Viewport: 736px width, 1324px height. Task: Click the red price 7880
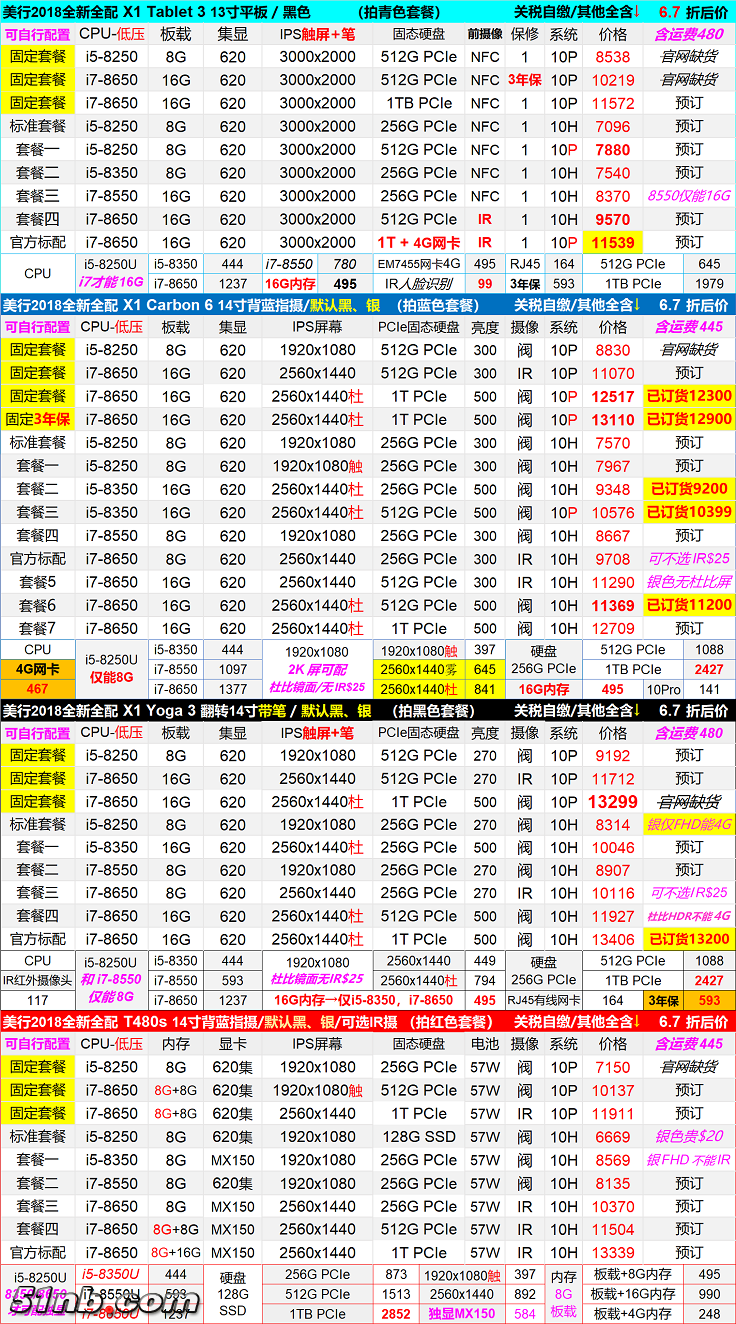coord(613,149)
